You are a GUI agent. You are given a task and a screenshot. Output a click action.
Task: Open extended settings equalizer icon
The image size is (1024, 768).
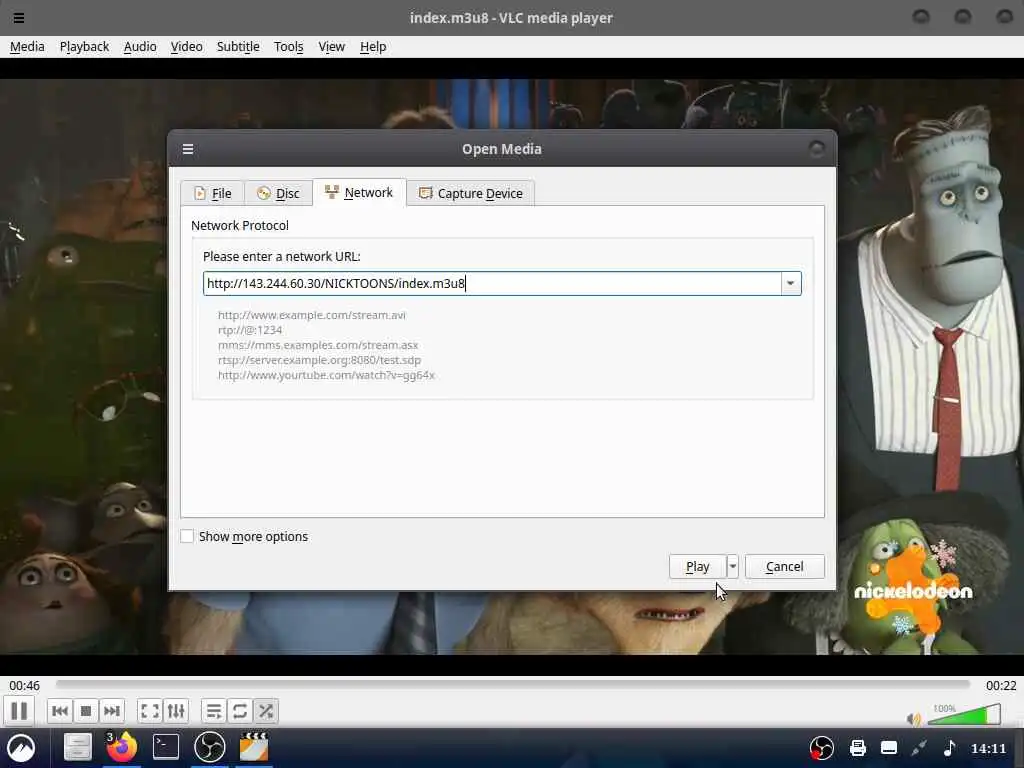click(176, 711)
